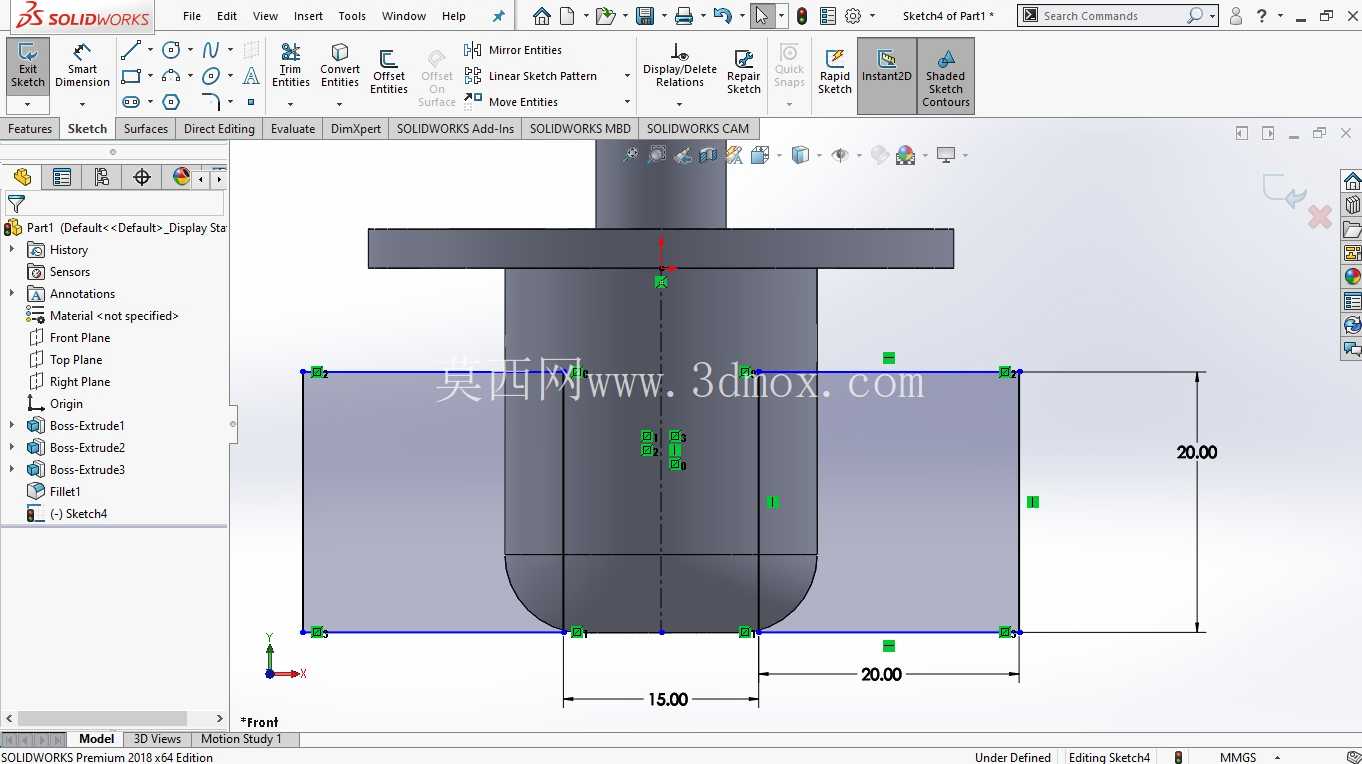Open the DisplayManager tab icon

click(x=181, y=177)
